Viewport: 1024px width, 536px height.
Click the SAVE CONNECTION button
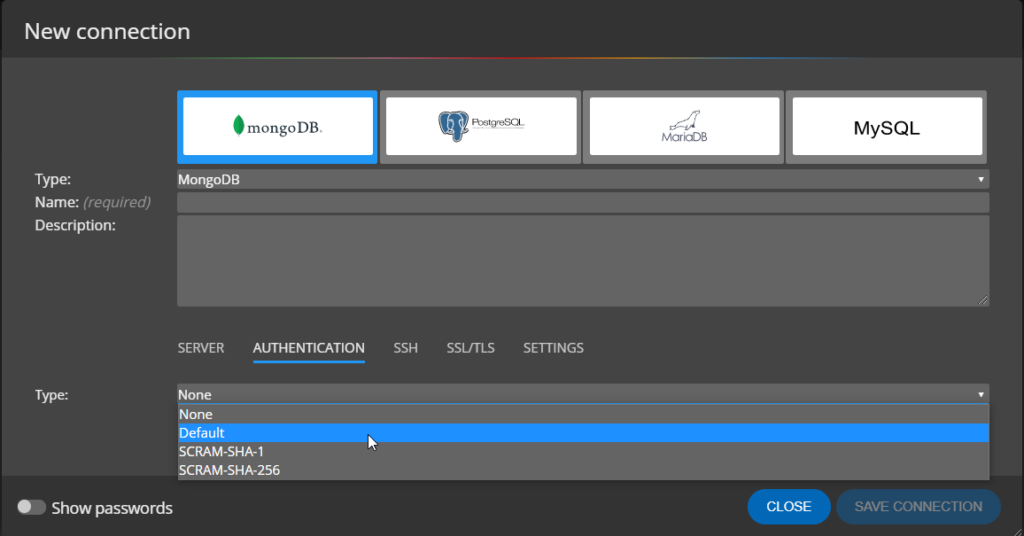918,507
